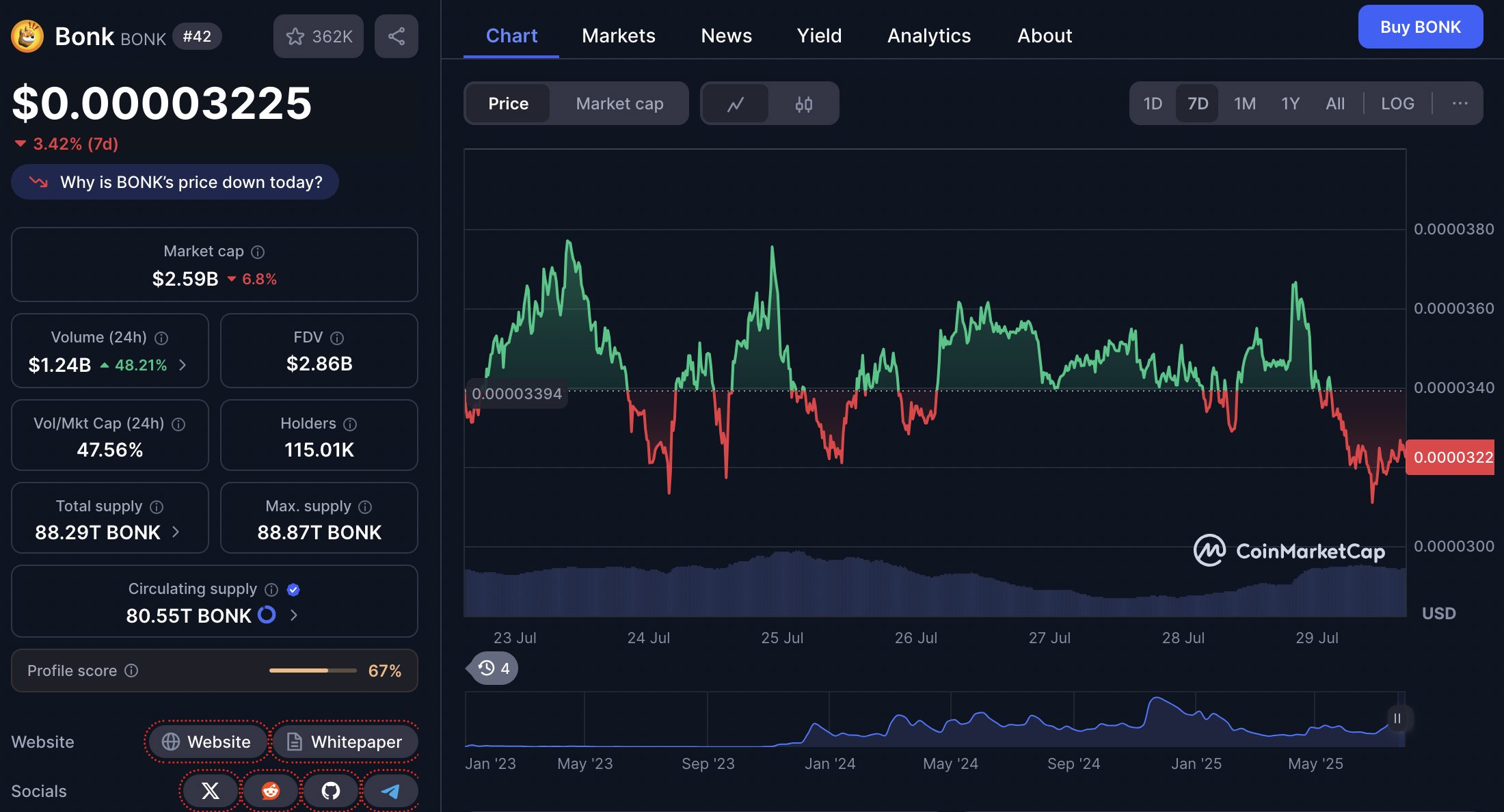Select the Market cap chart toggle
Image resolution: width=1504 pixels, height=812 pixels.
619,104
